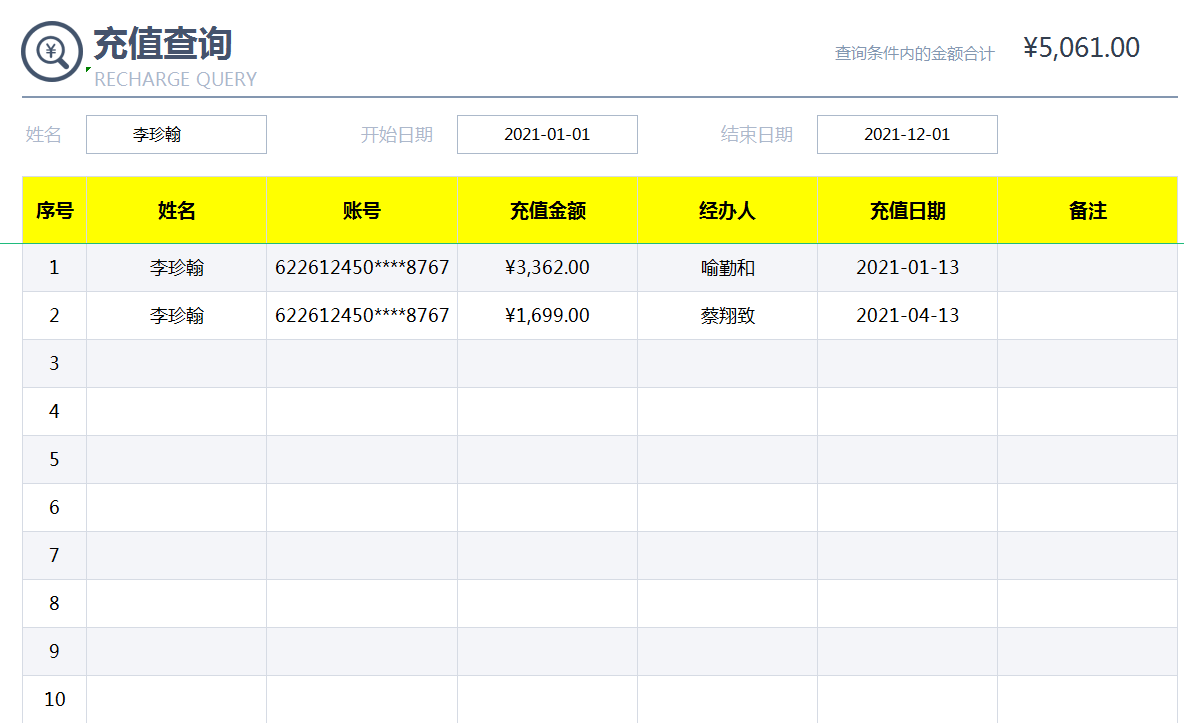This screenshot has height=723, width=1184.
Task: Select sequence number 10 cell
Action: click(54, 699)
